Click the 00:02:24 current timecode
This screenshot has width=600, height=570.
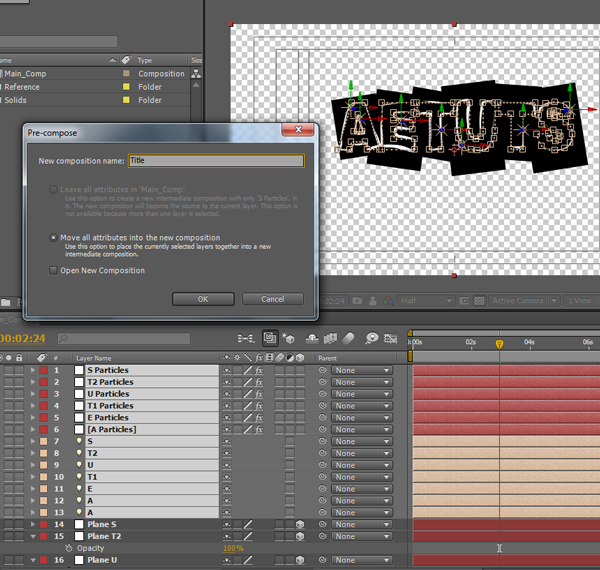pos(23,339)
